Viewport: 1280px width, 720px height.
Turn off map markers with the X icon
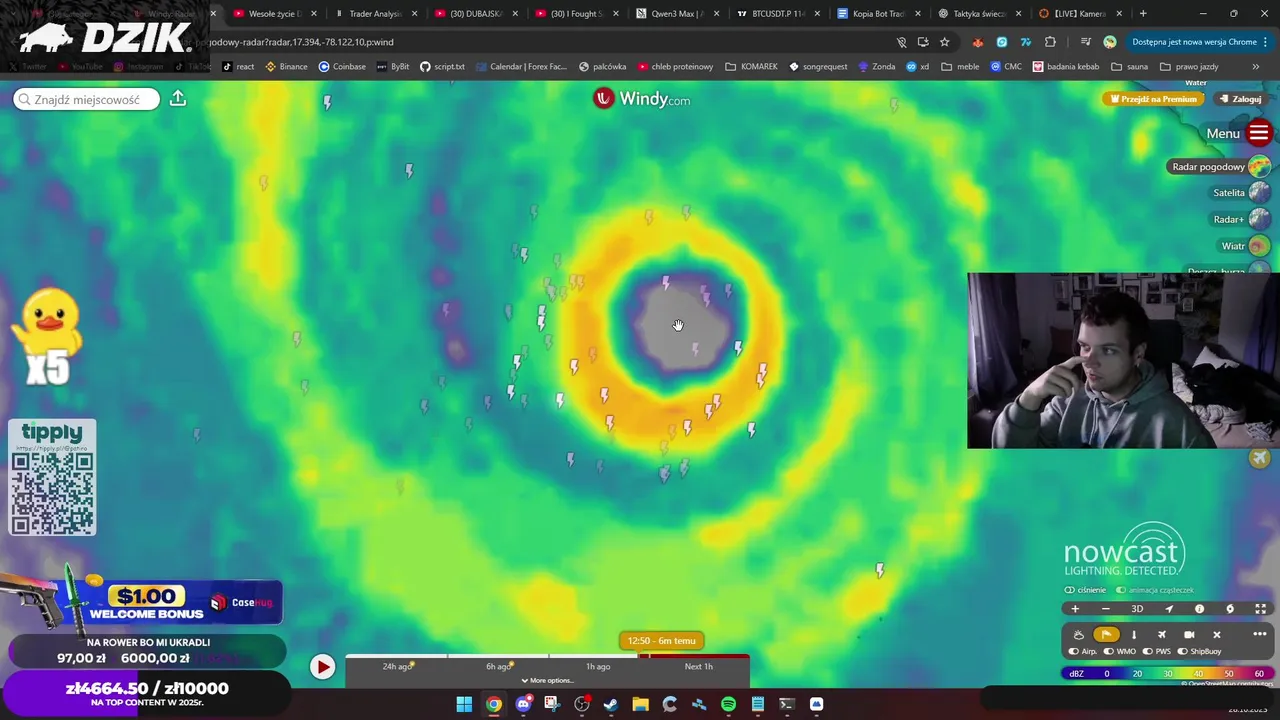(1217, 635)
